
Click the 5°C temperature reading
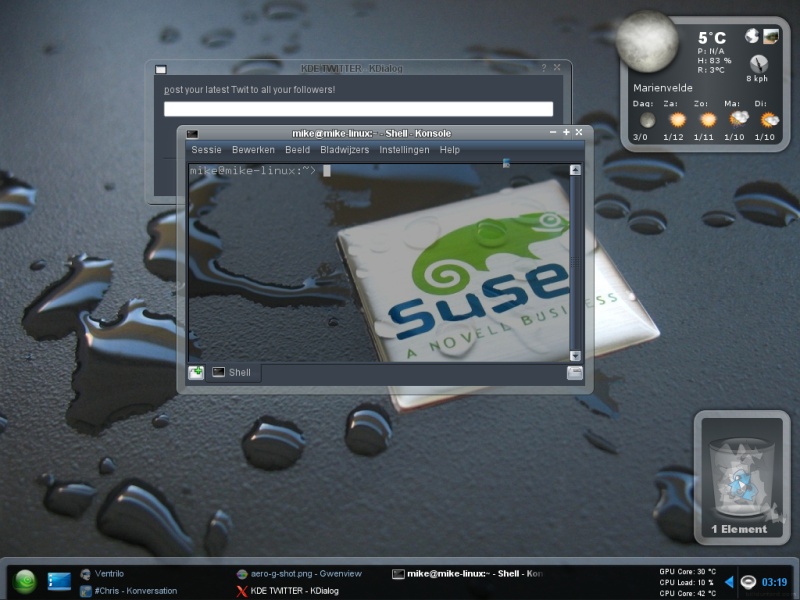712,38
